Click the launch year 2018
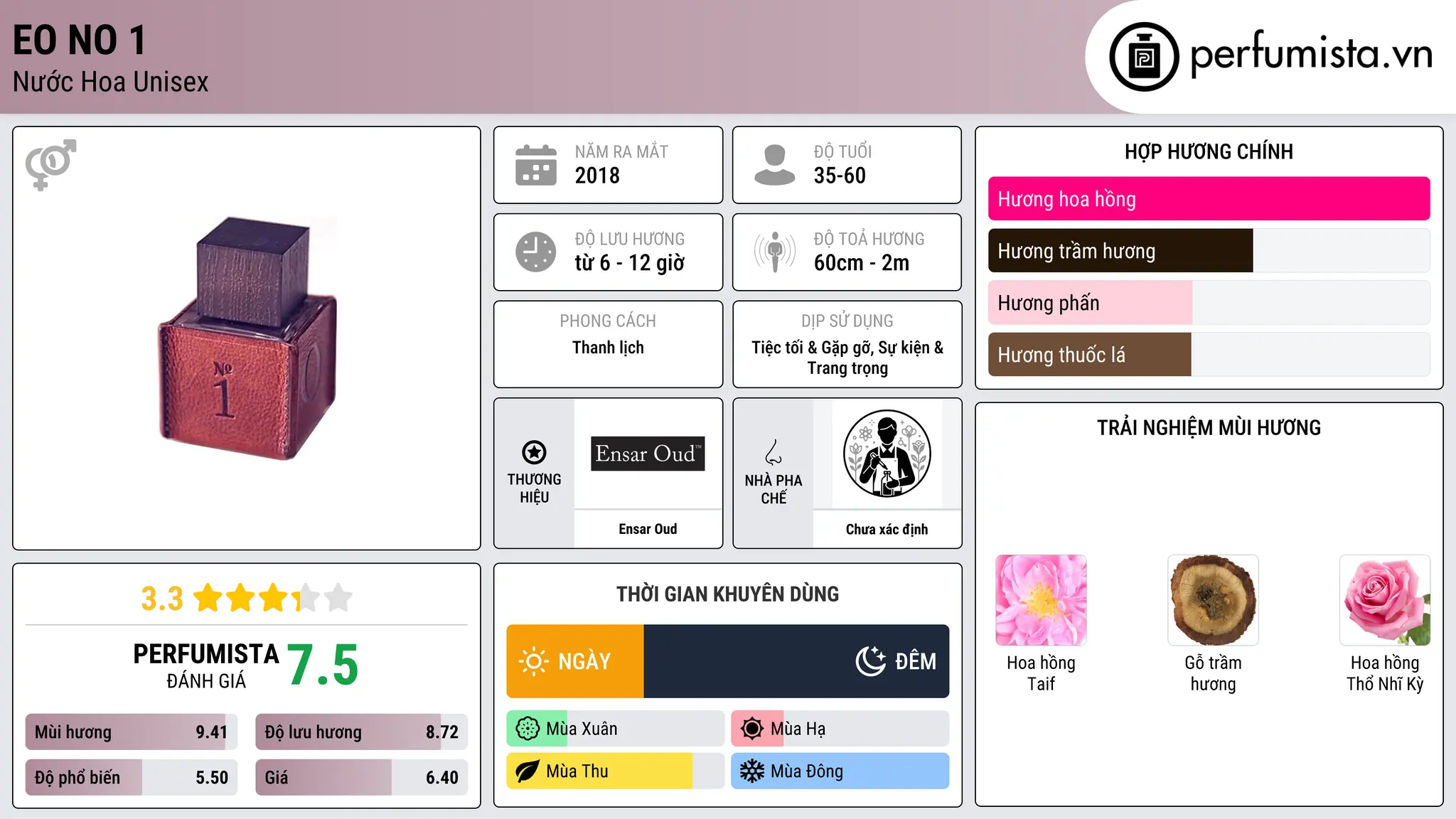The image size is (1456, 819). pos(597,176)
